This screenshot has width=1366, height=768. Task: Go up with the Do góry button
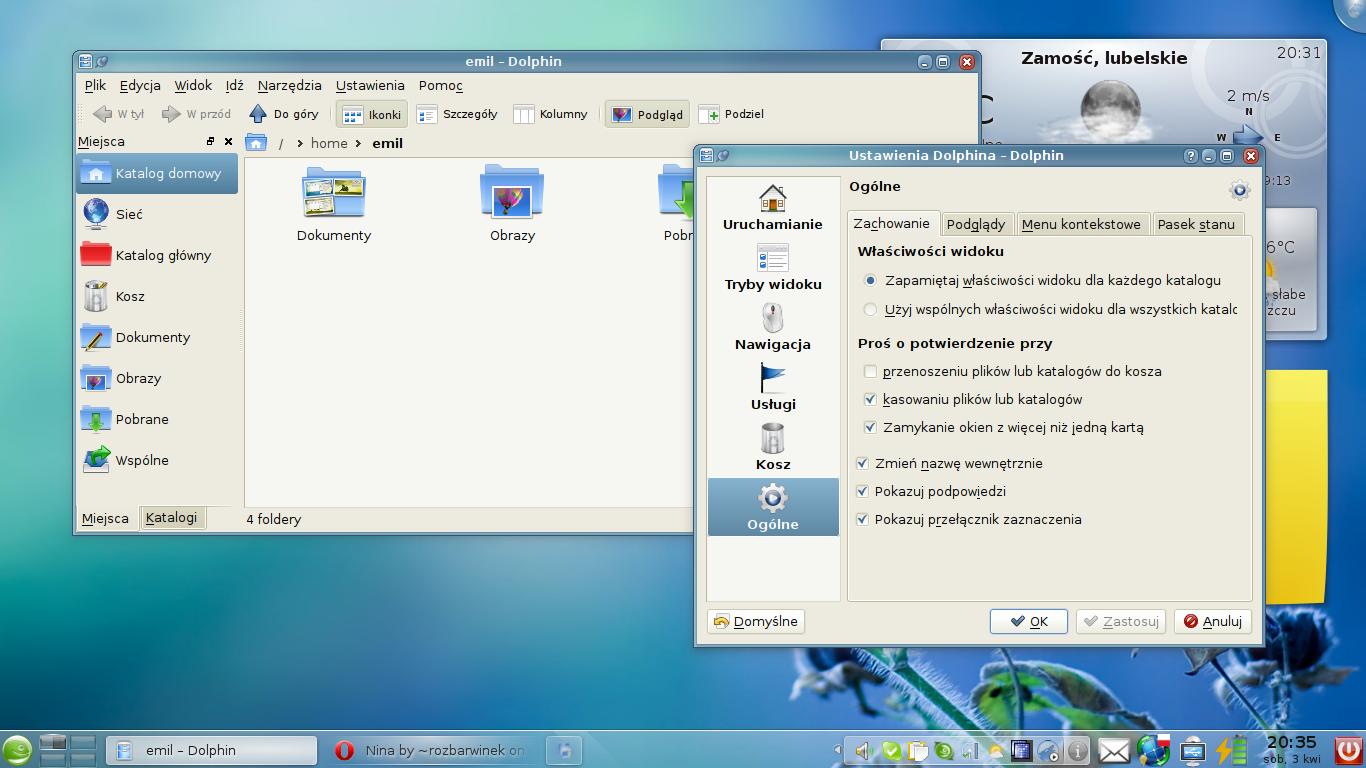point(283,114)
